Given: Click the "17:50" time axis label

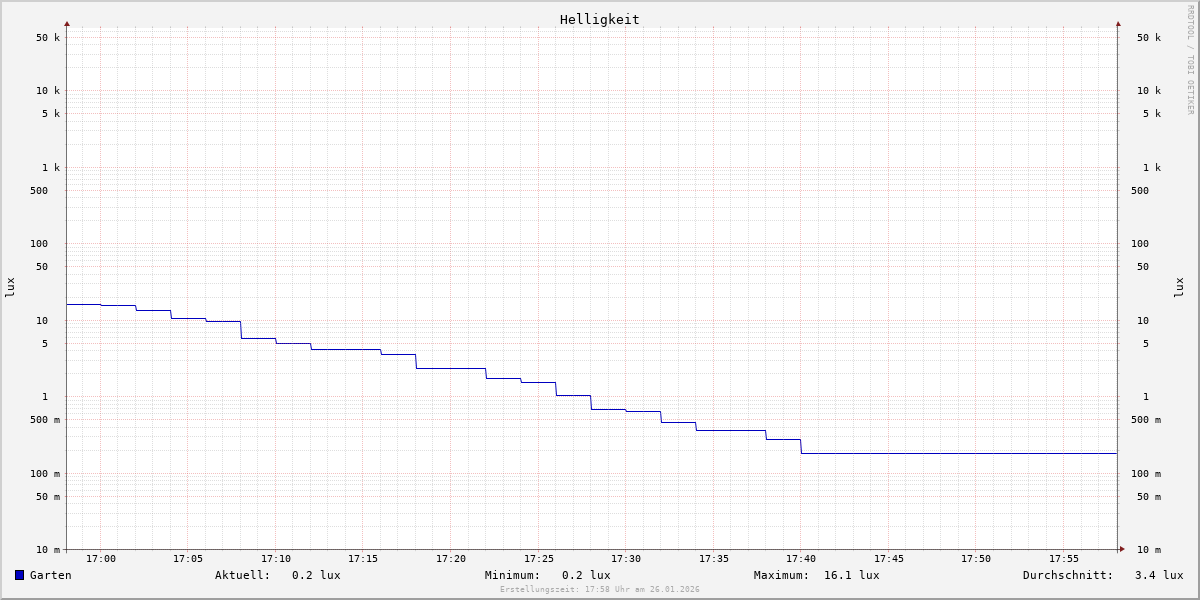Looking at the screenshot, I should pos(976,558).
